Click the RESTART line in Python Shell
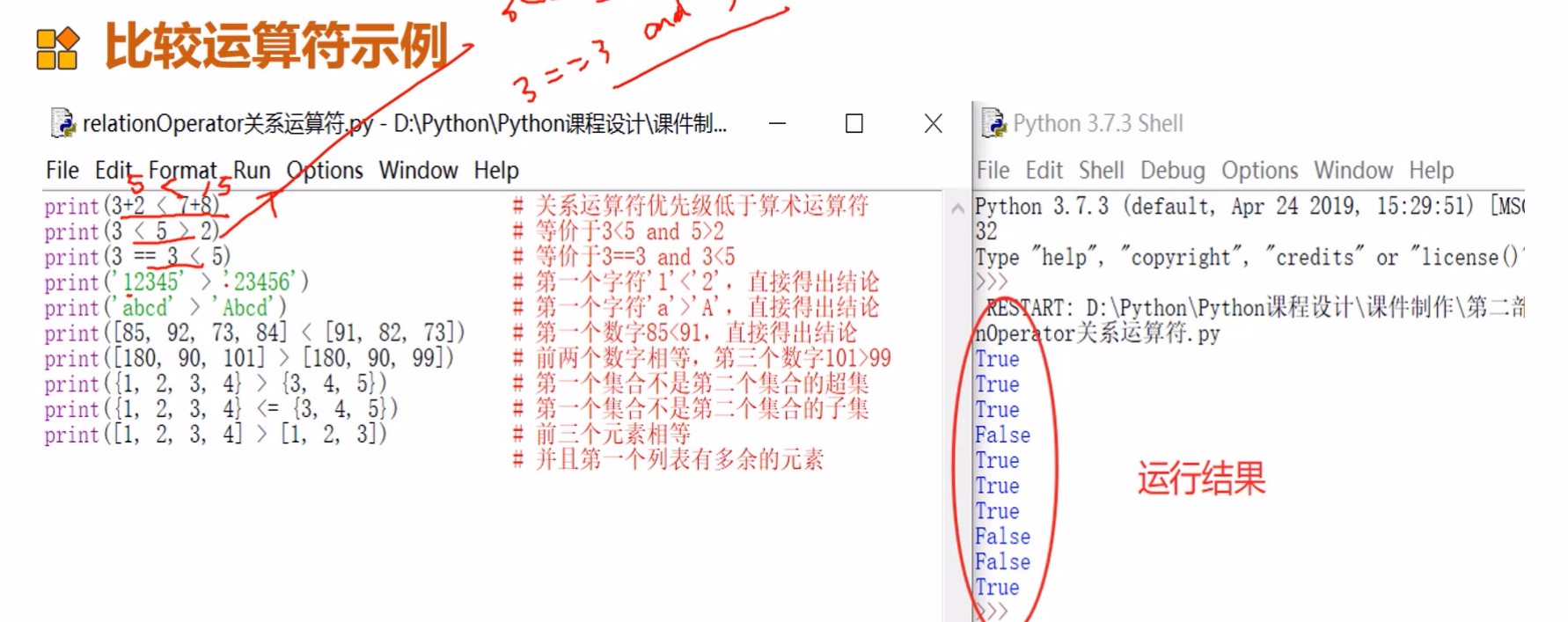The width and height of the screenshot is (1568, 622). (1255, 308)
